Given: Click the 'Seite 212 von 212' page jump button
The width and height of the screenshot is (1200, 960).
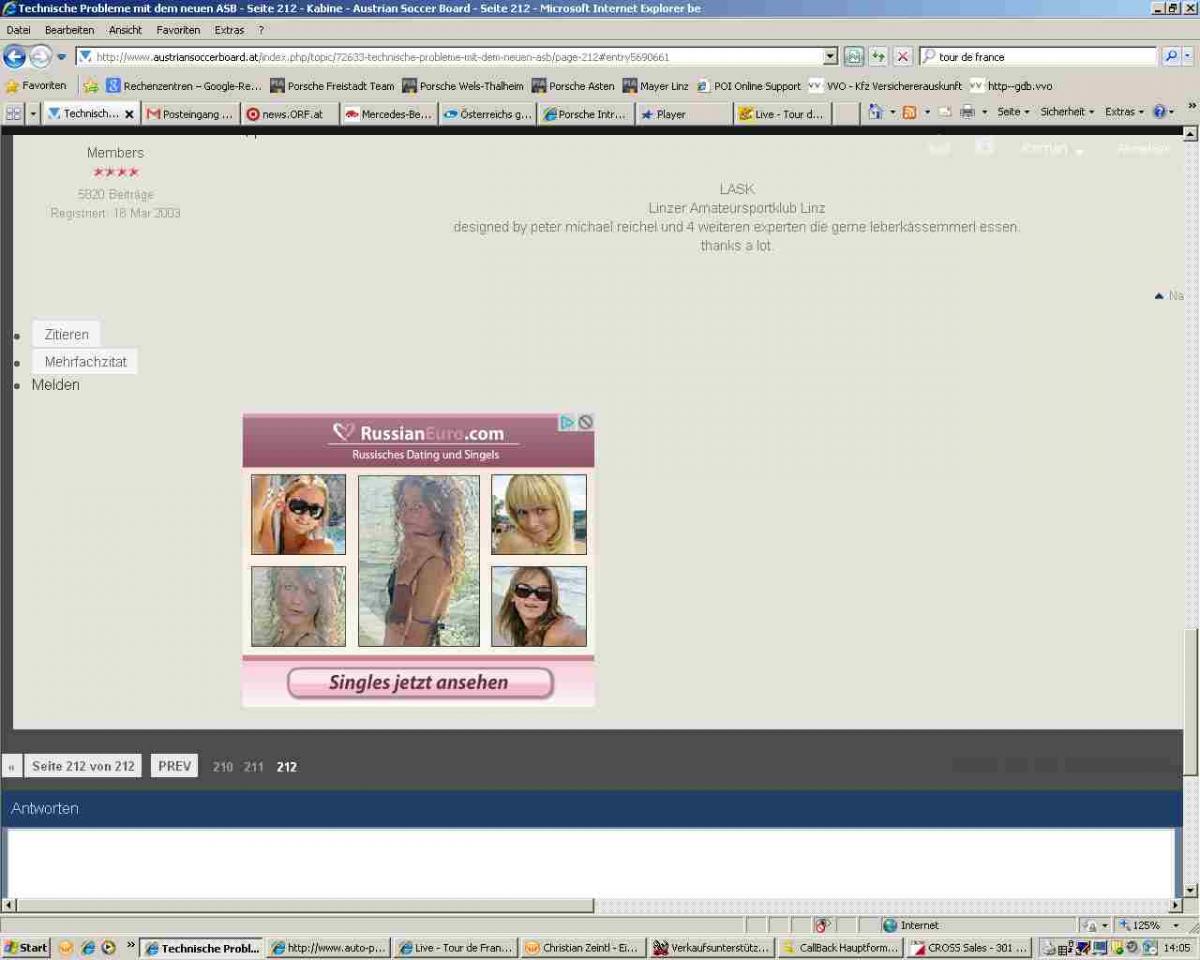Looking at the screenshot, I should pyautogui.click(x=83, y=766).
